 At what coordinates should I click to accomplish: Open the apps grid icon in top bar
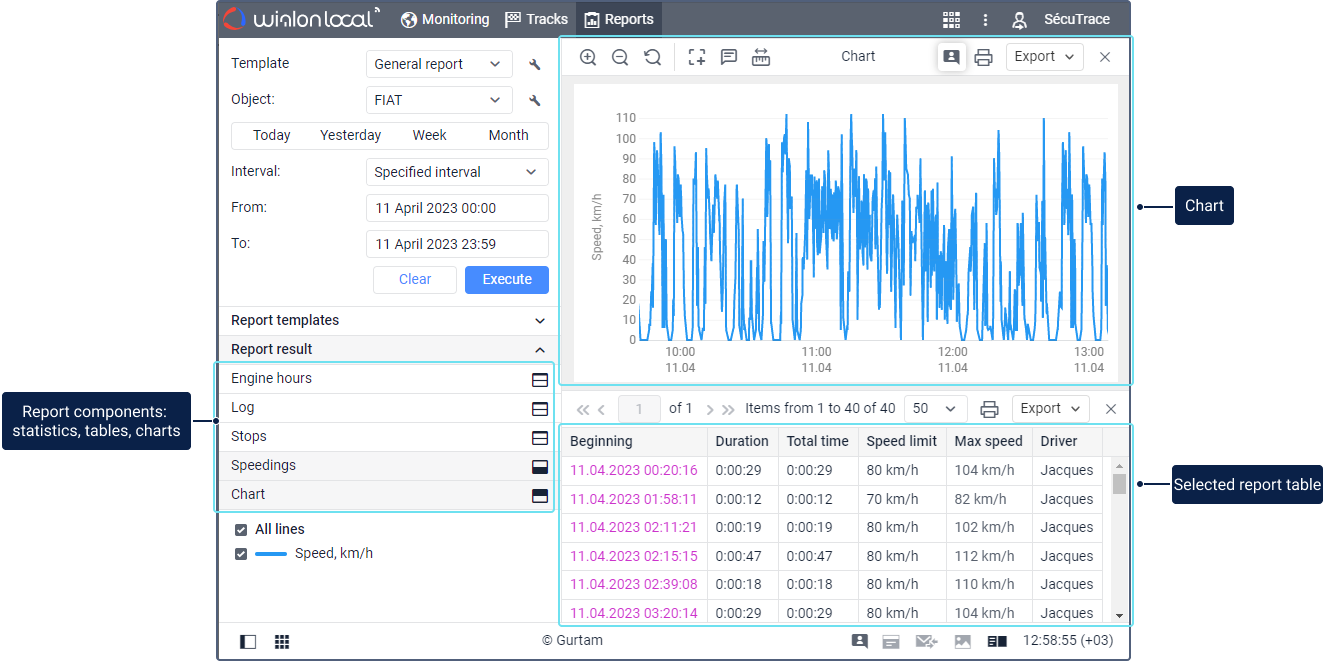coord(951,20)
